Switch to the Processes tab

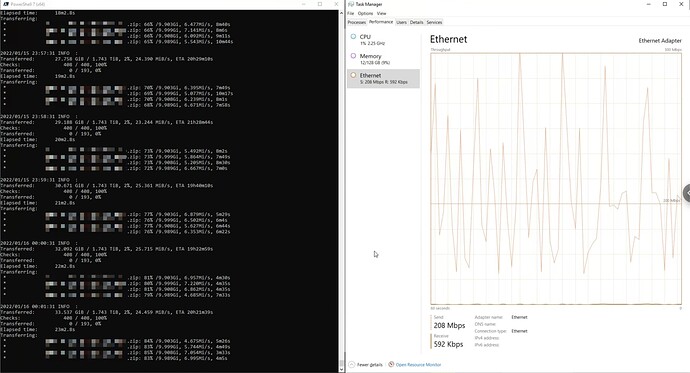356,22
